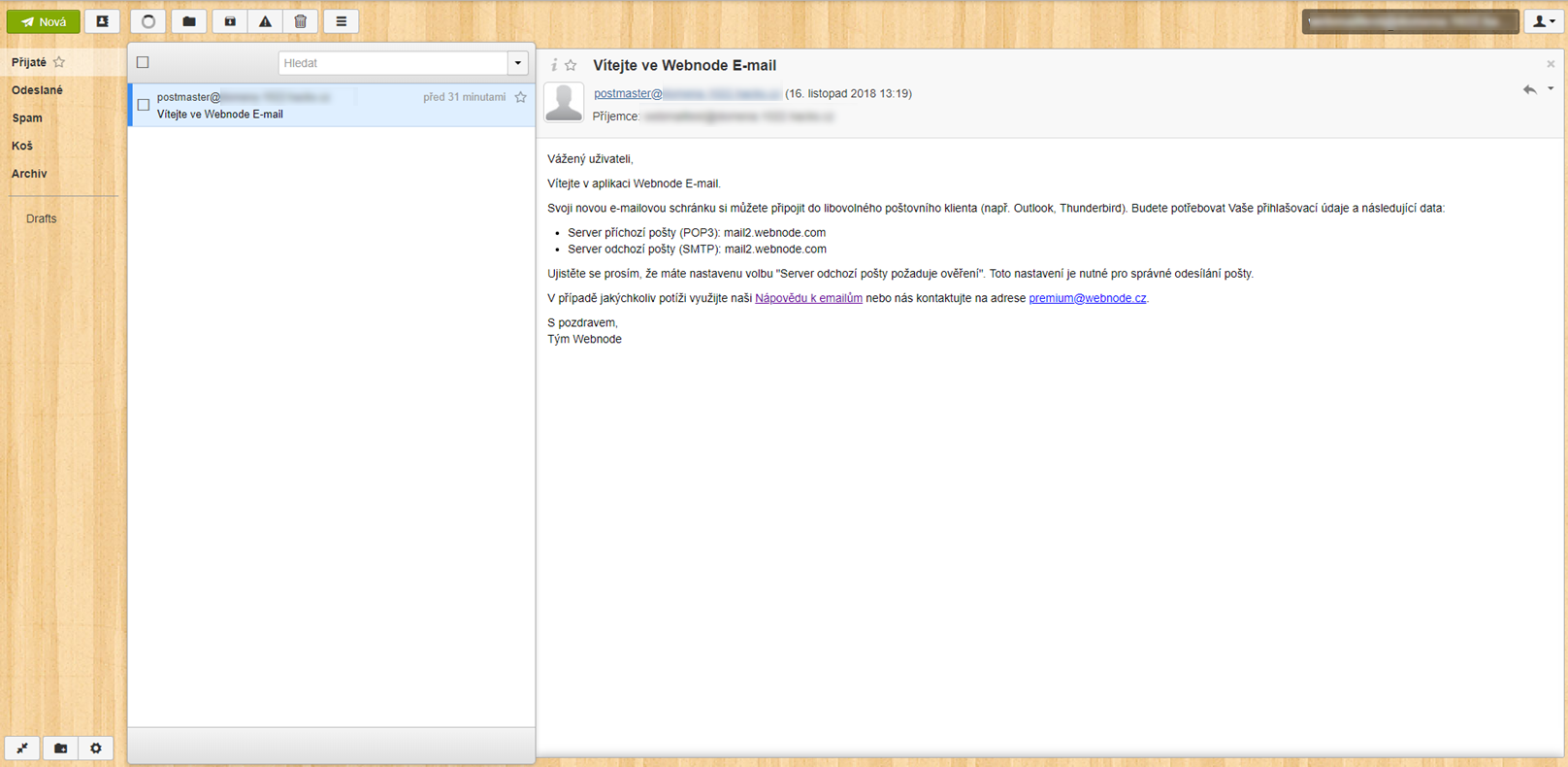Open the contacts address book icon
1568x767 pixels.
102,21
